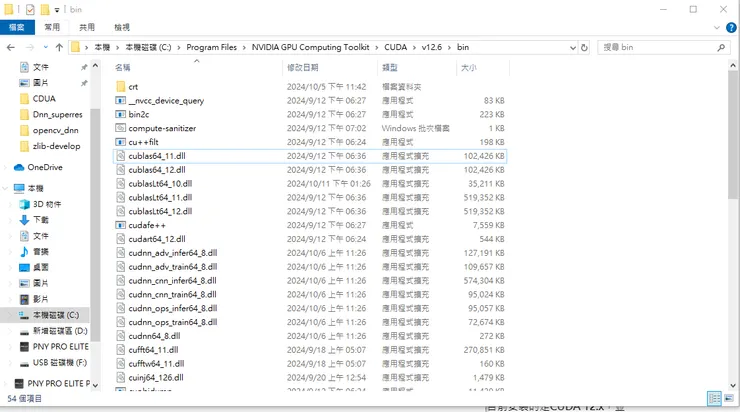The height and width of the screenshot is (412, 740).
Task: Collapse the This PC tree node
Action: (x=5, y=188)
